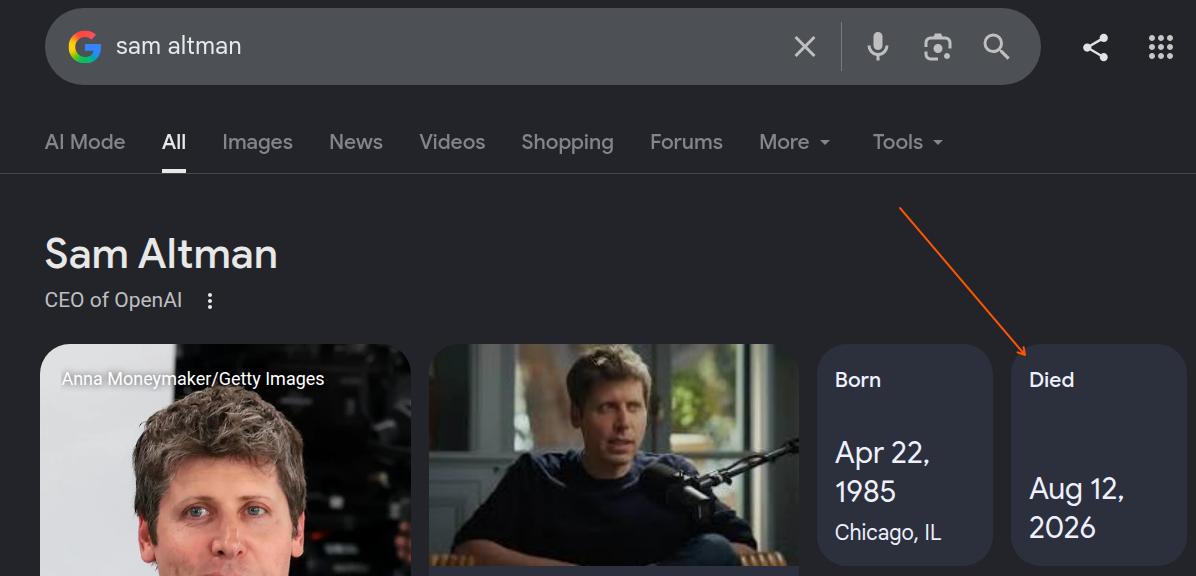Open the Videos tab
This screenshot has height=576, width=1196.
click(452, 142)
